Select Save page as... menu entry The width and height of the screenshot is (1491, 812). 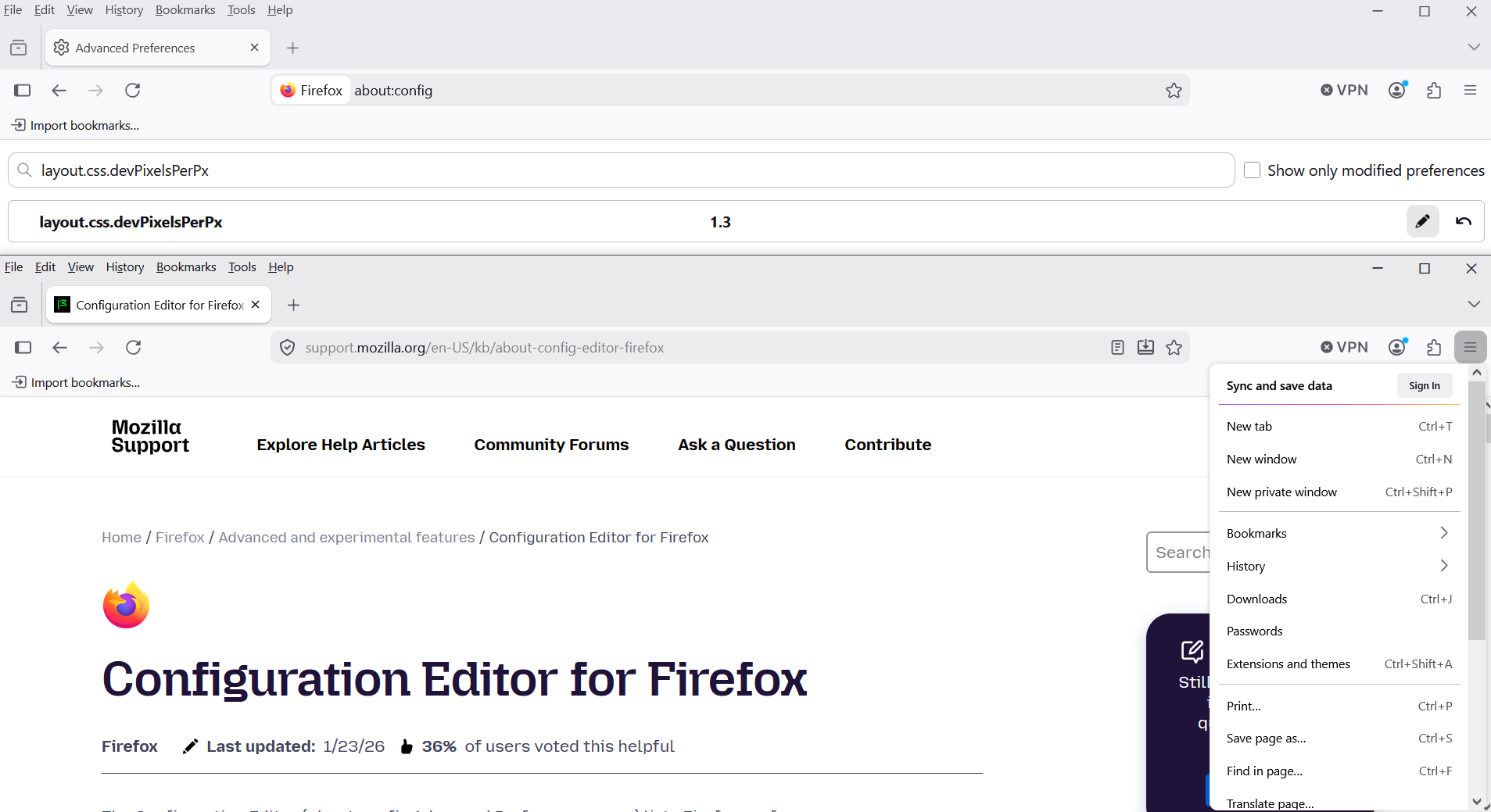coord(1339,739)
